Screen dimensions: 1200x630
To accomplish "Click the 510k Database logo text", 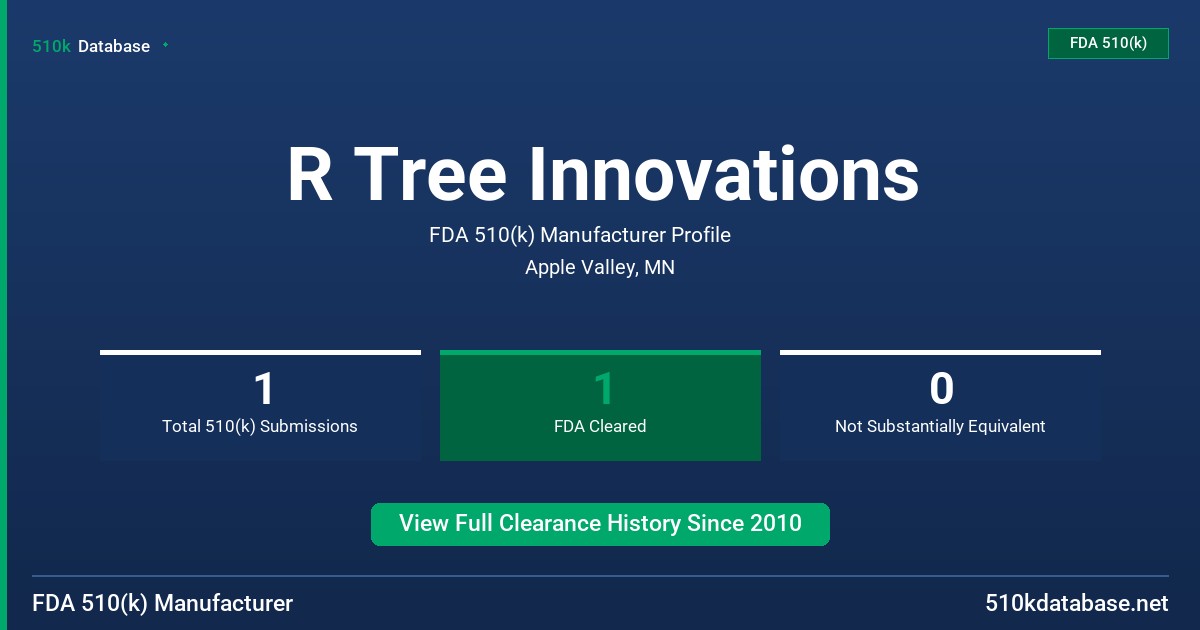I will pos(91,46).
